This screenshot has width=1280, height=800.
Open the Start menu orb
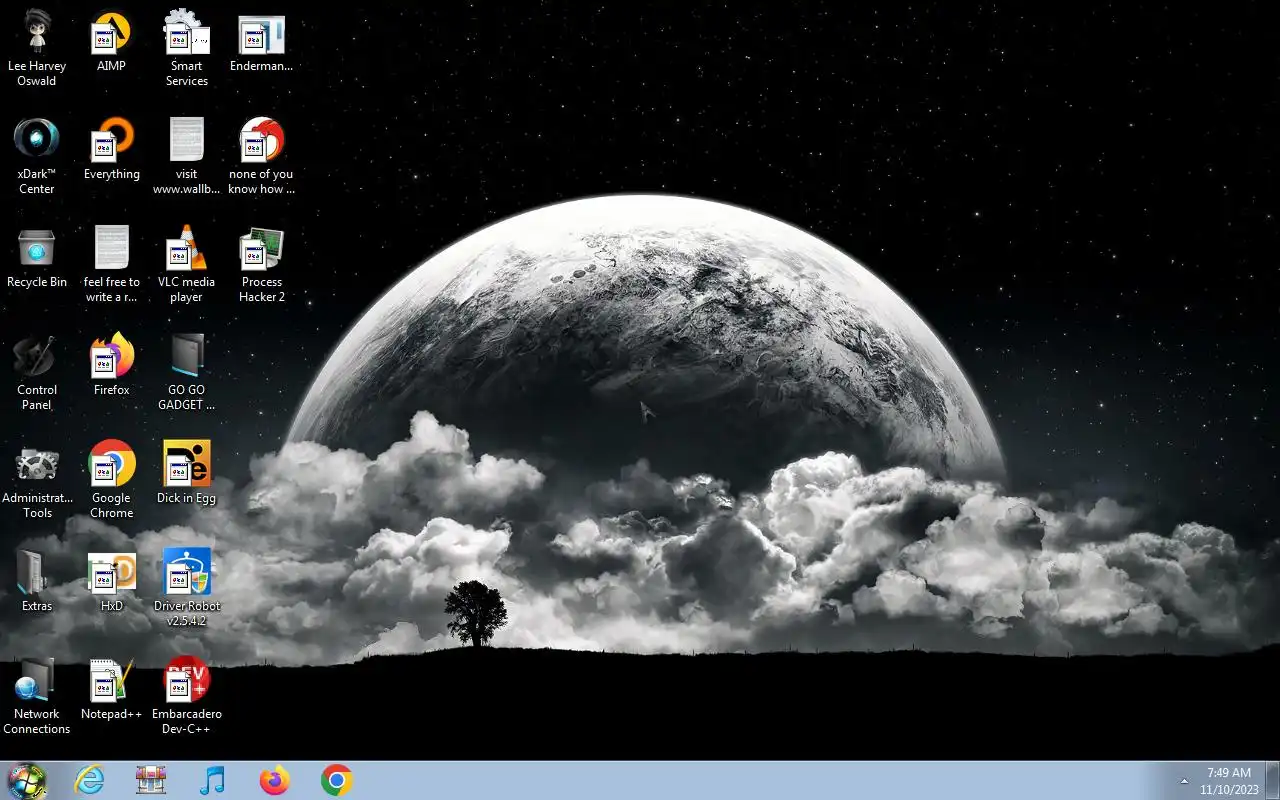(x=27, y=780)
